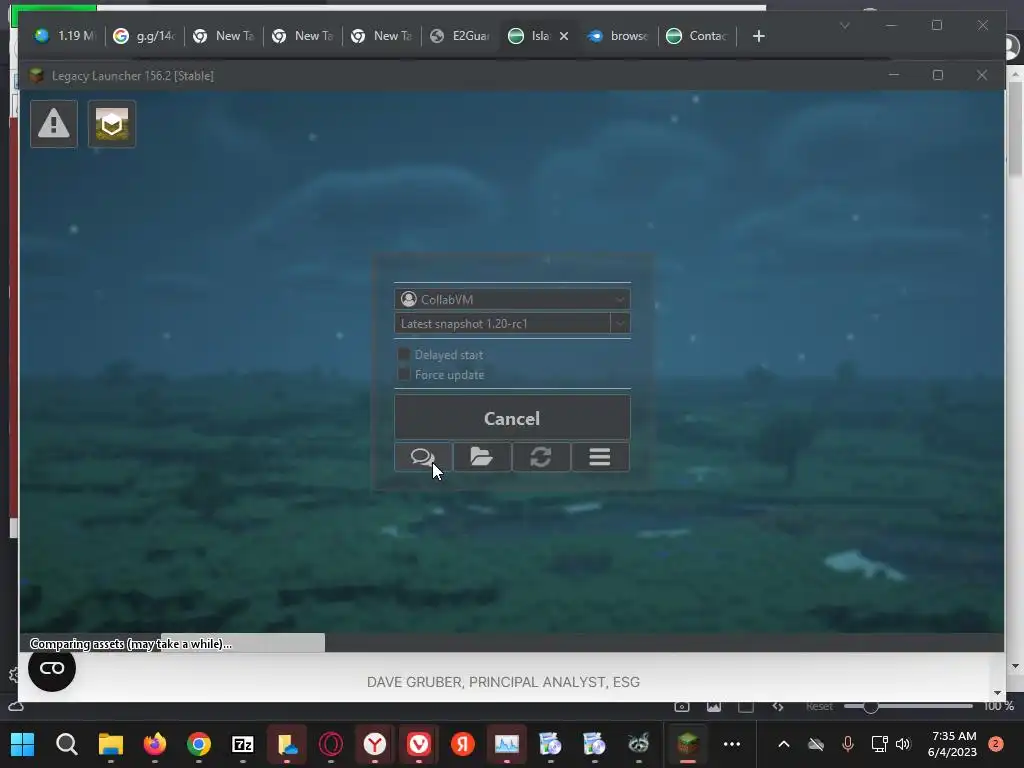Image resolution: width=1024 pixels, height=768 pixels.
Task: Switch to the browse tab
Action: pos(618,36)
